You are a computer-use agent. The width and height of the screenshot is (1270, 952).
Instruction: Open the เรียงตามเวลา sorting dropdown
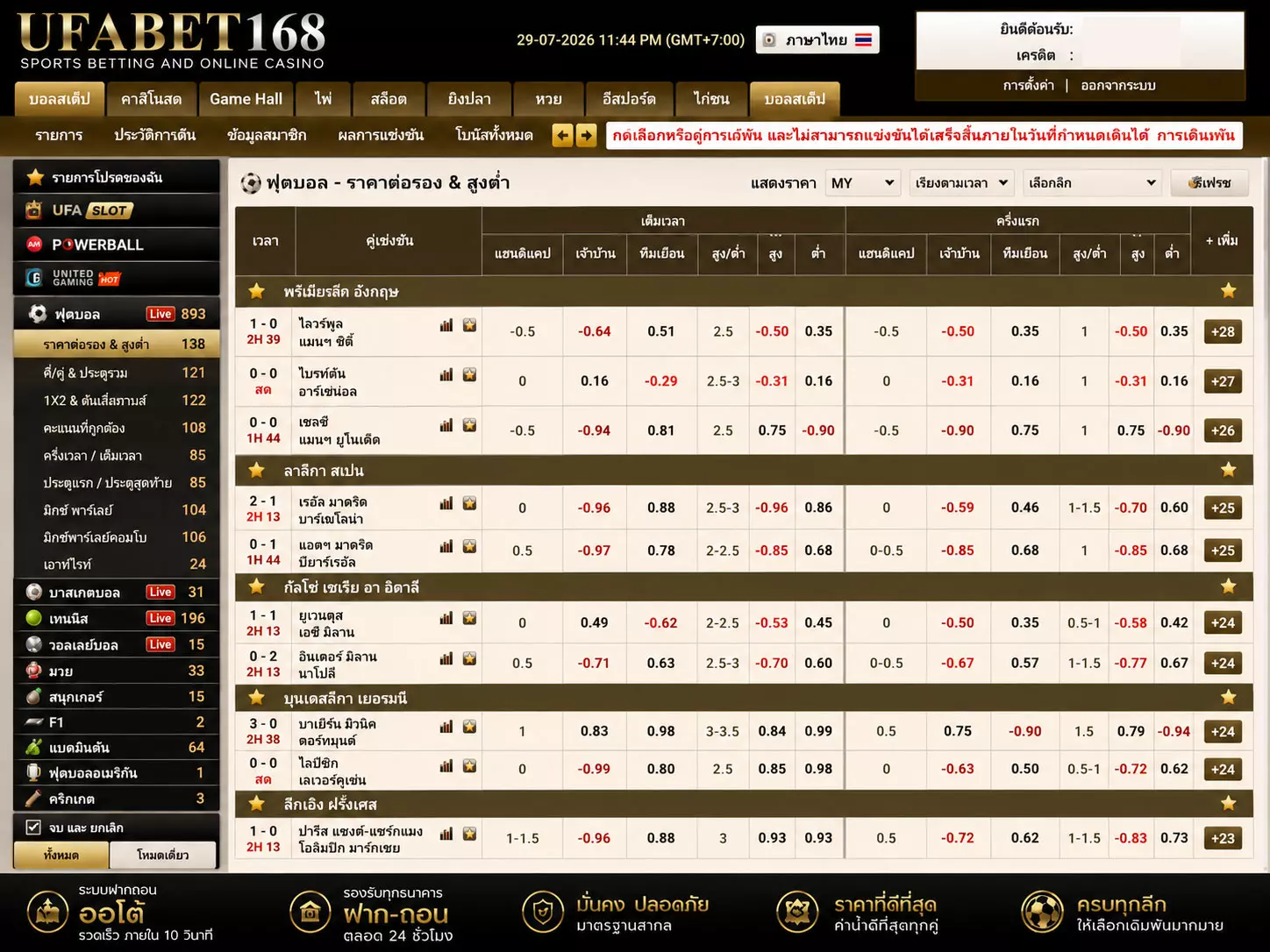tap(961, 183)
